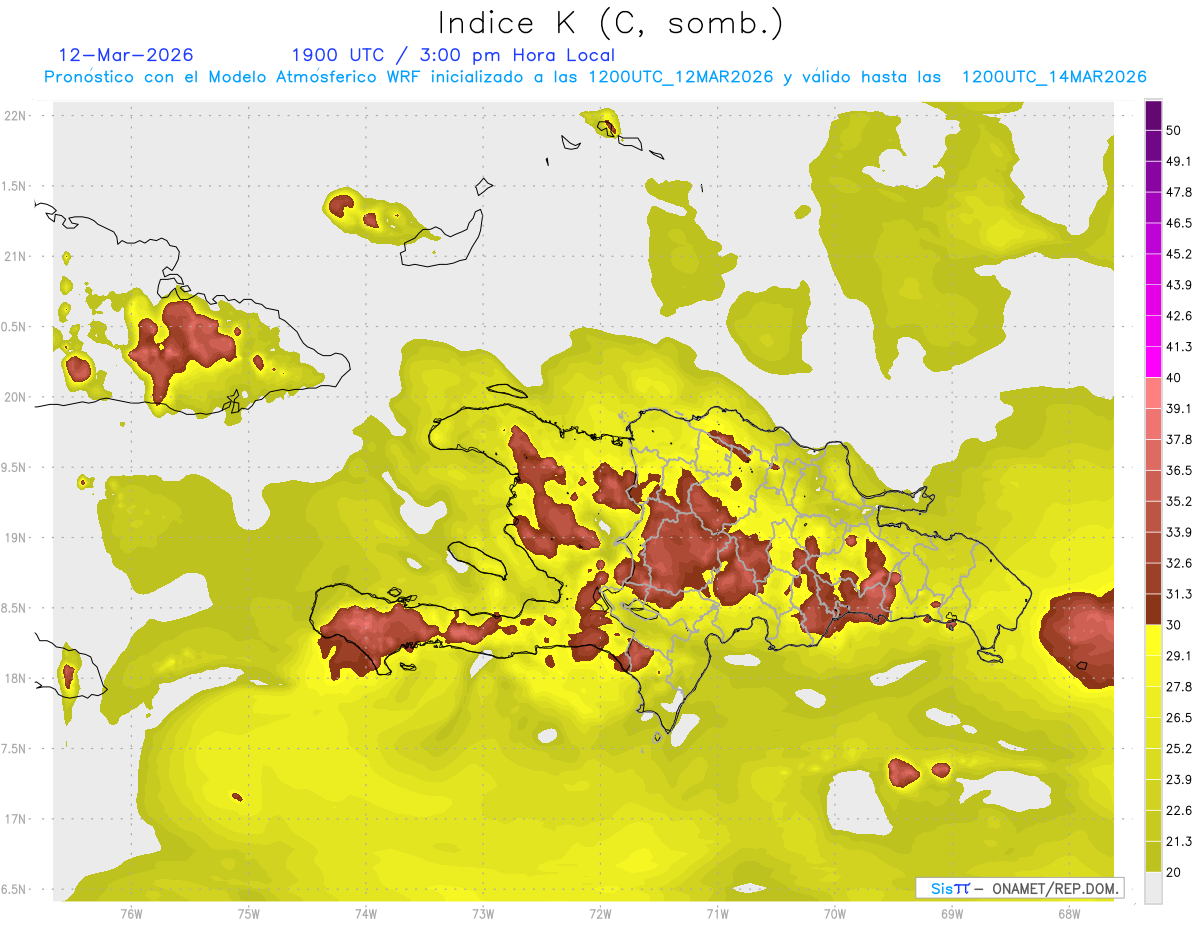
Task: Click the colorbar value "22.6"
Action: pos(1179,810)
